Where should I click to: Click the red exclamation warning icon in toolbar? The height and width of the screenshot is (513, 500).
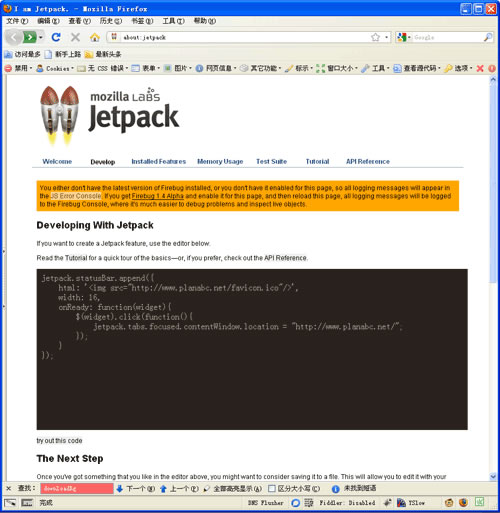pos(492,68)
